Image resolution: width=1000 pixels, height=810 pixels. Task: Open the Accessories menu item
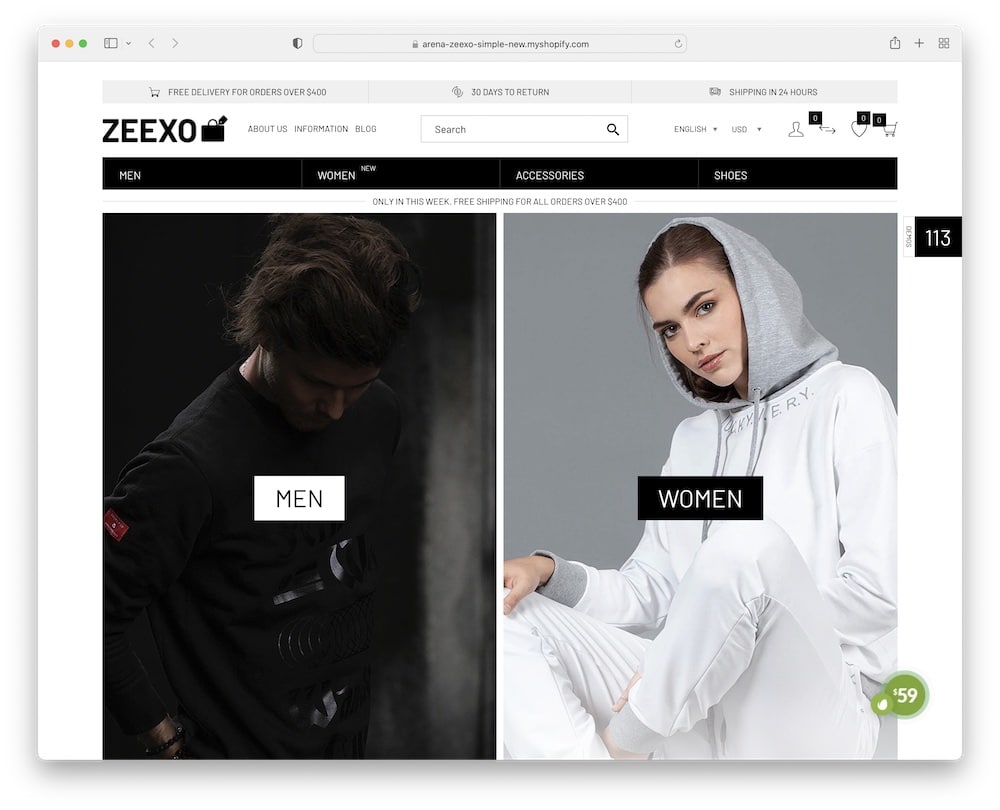(550, 175)
